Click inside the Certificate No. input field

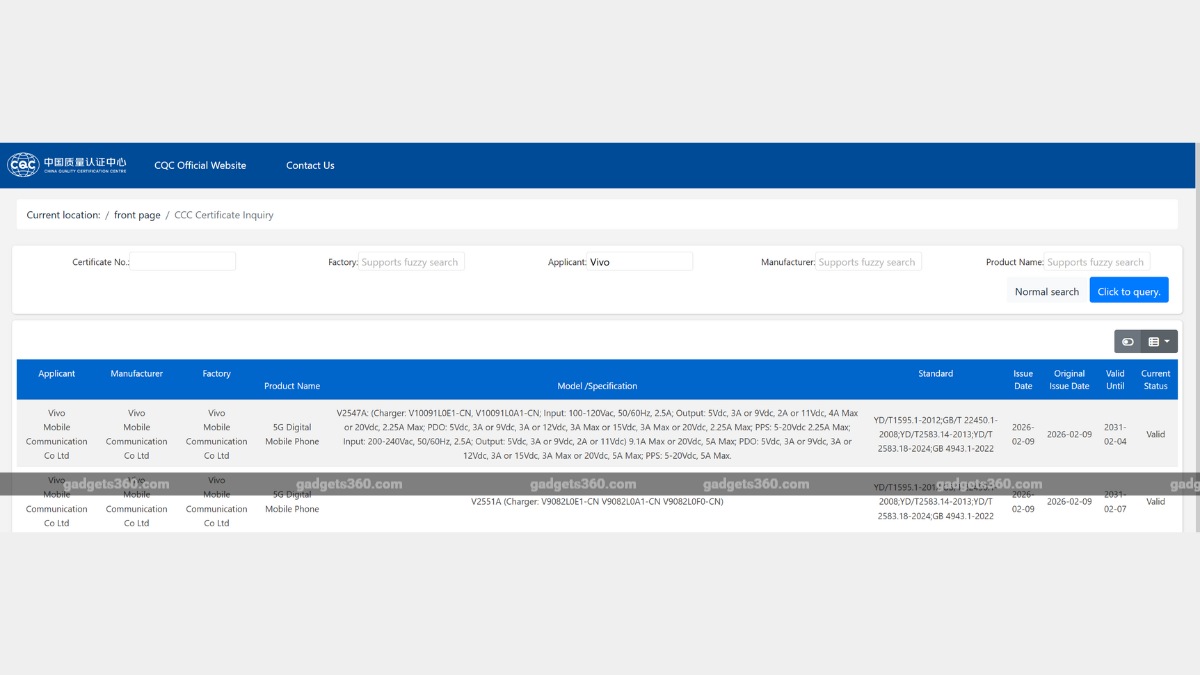tap(183, 260)
